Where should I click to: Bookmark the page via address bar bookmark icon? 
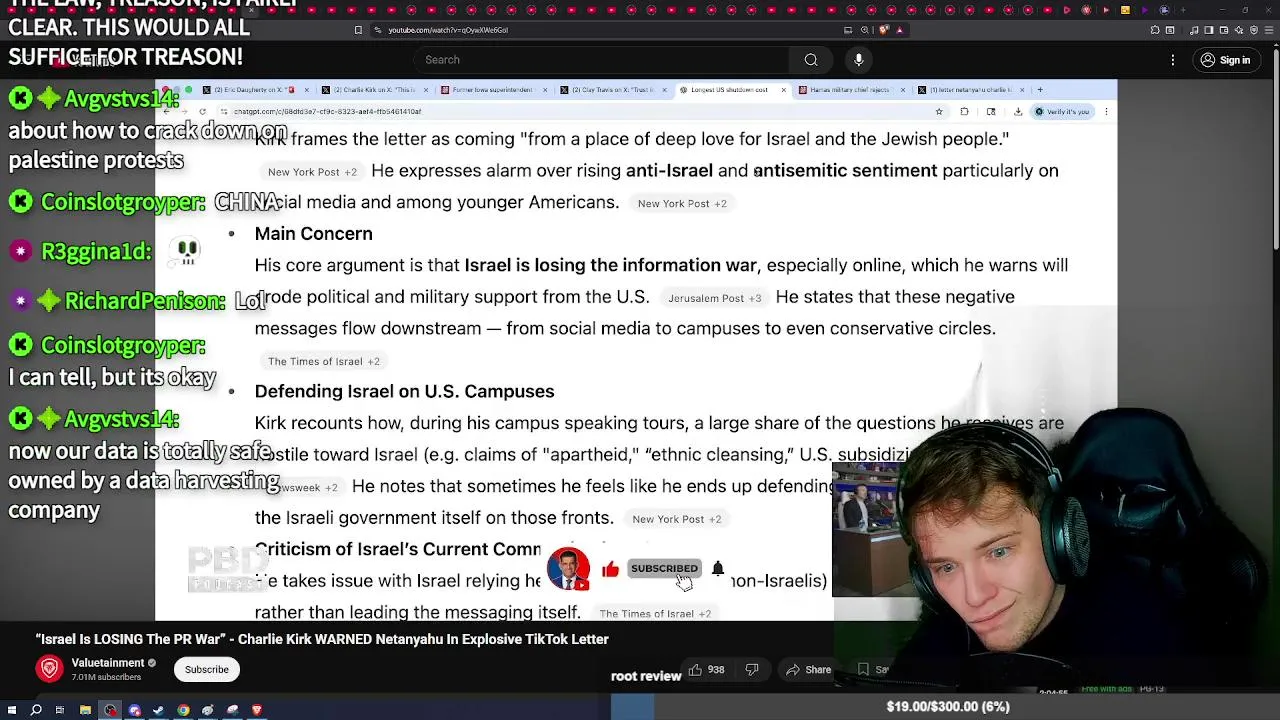(x=358, y=30)
